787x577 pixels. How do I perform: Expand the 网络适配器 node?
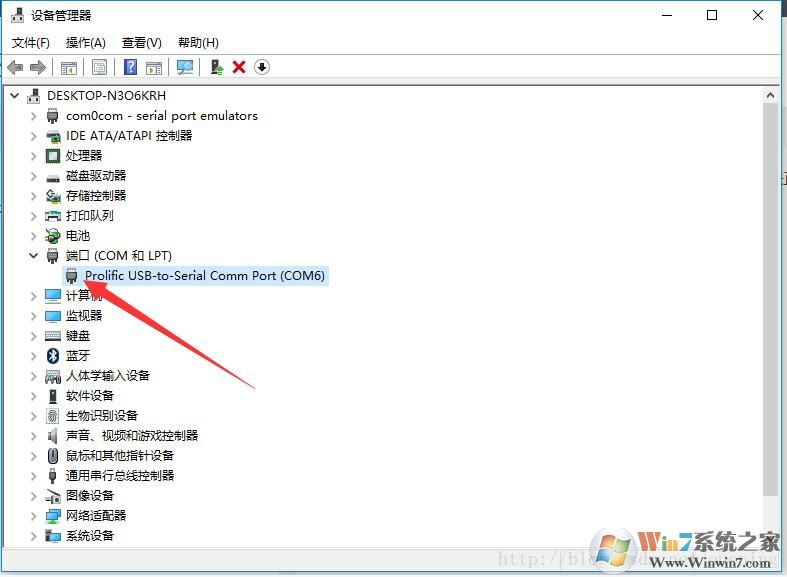point(34,516)
